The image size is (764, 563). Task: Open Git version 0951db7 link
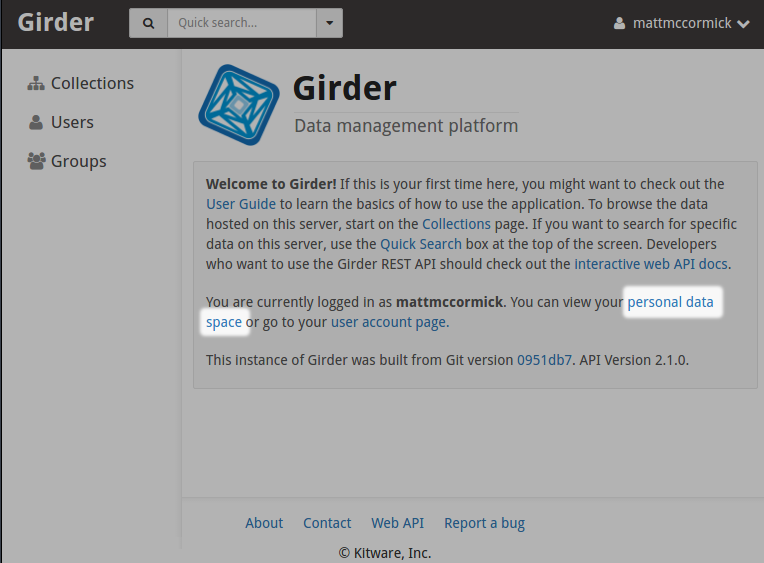544,360
